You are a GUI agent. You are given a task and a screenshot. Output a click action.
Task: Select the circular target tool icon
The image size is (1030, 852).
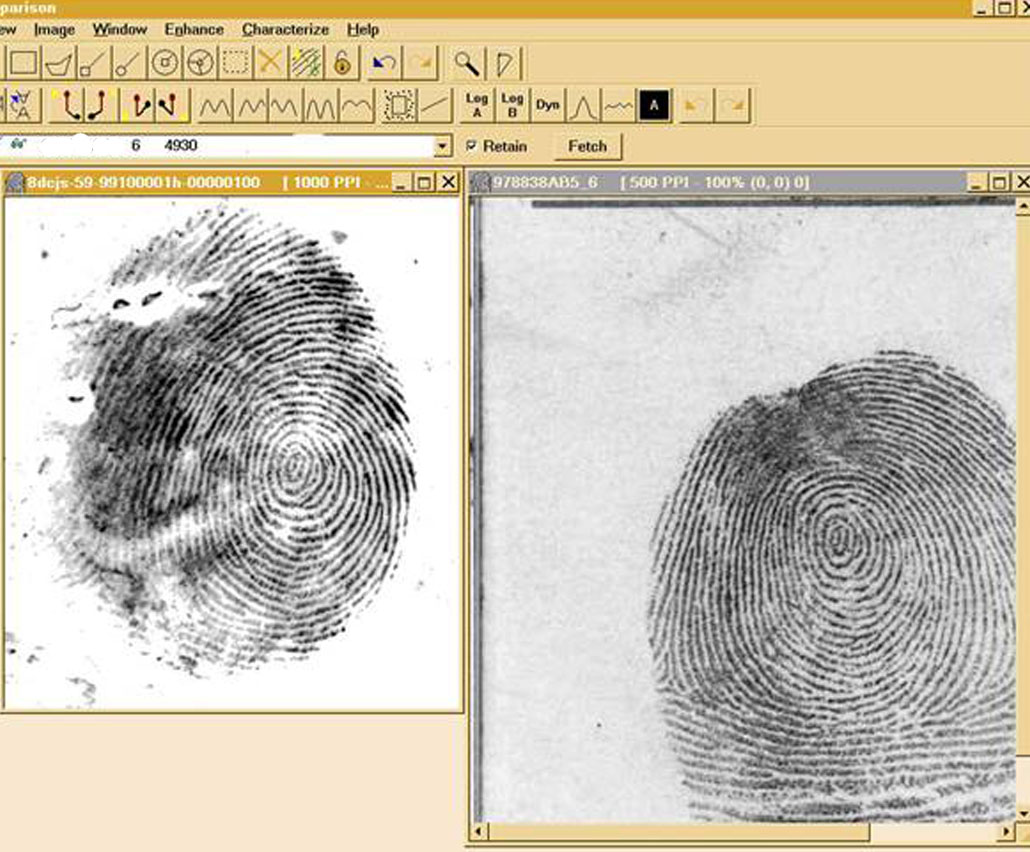click(x=166, y=62)
